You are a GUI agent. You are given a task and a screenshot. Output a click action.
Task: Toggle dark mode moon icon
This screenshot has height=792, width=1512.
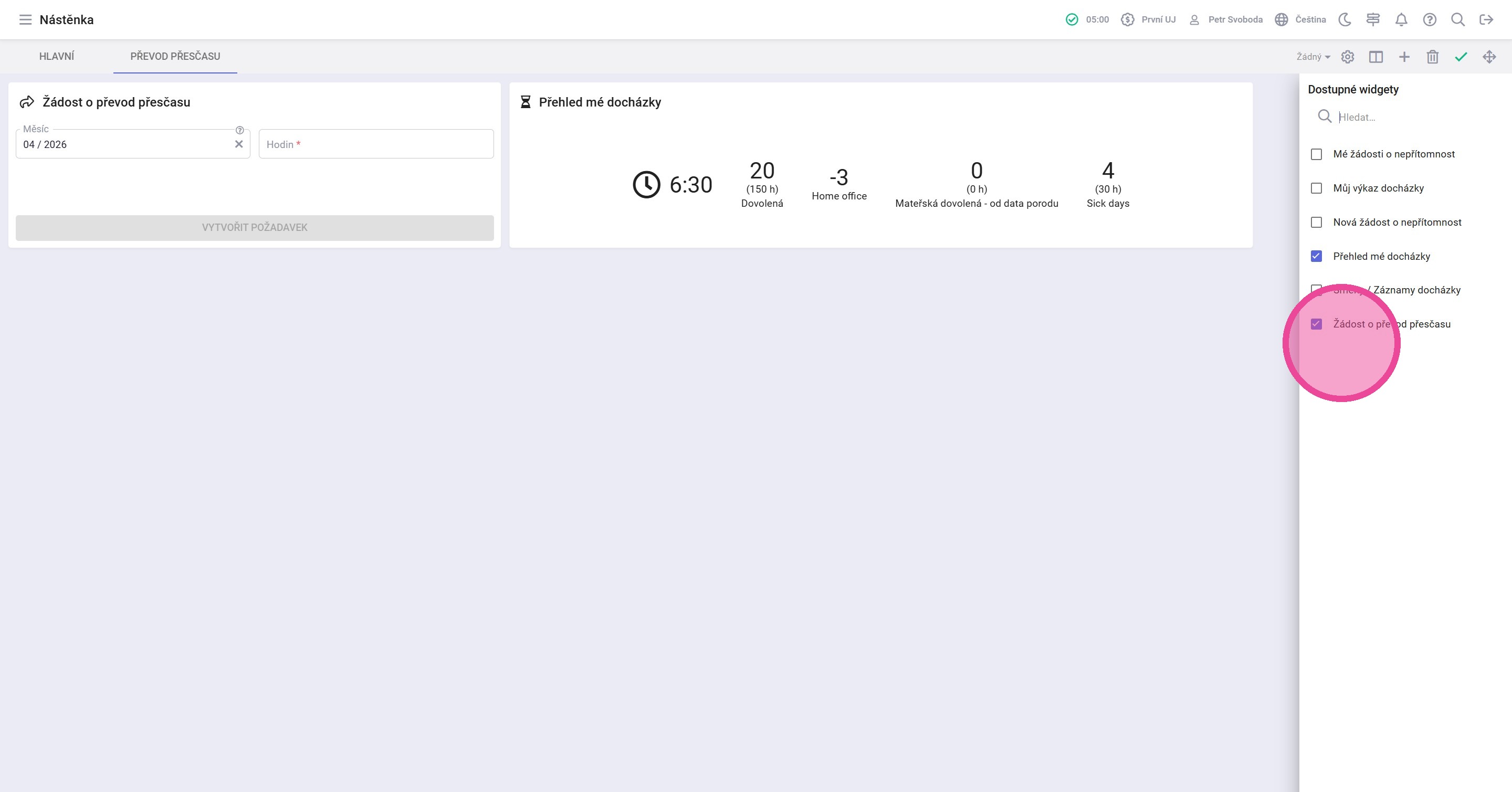[x=1345, y=20]
